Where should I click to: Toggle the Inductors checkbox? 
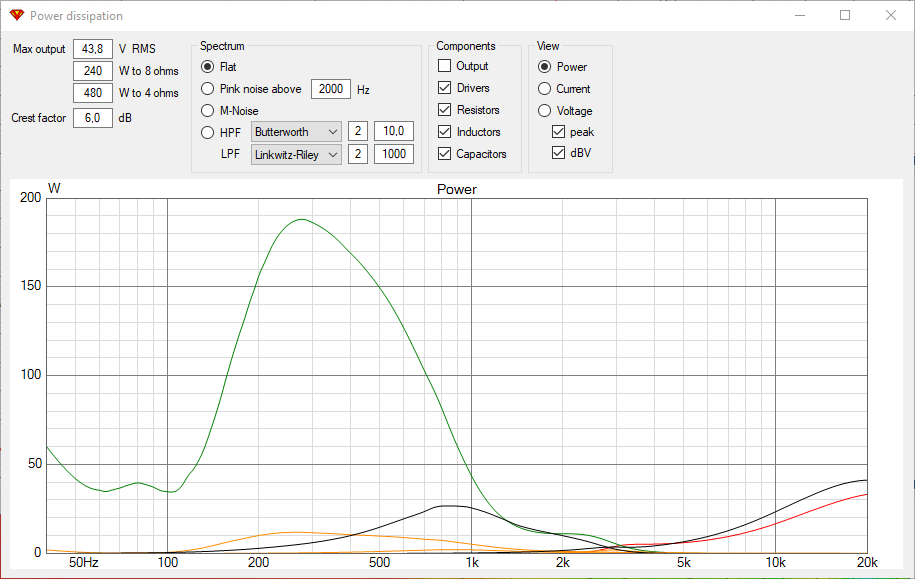coord(444,131)
